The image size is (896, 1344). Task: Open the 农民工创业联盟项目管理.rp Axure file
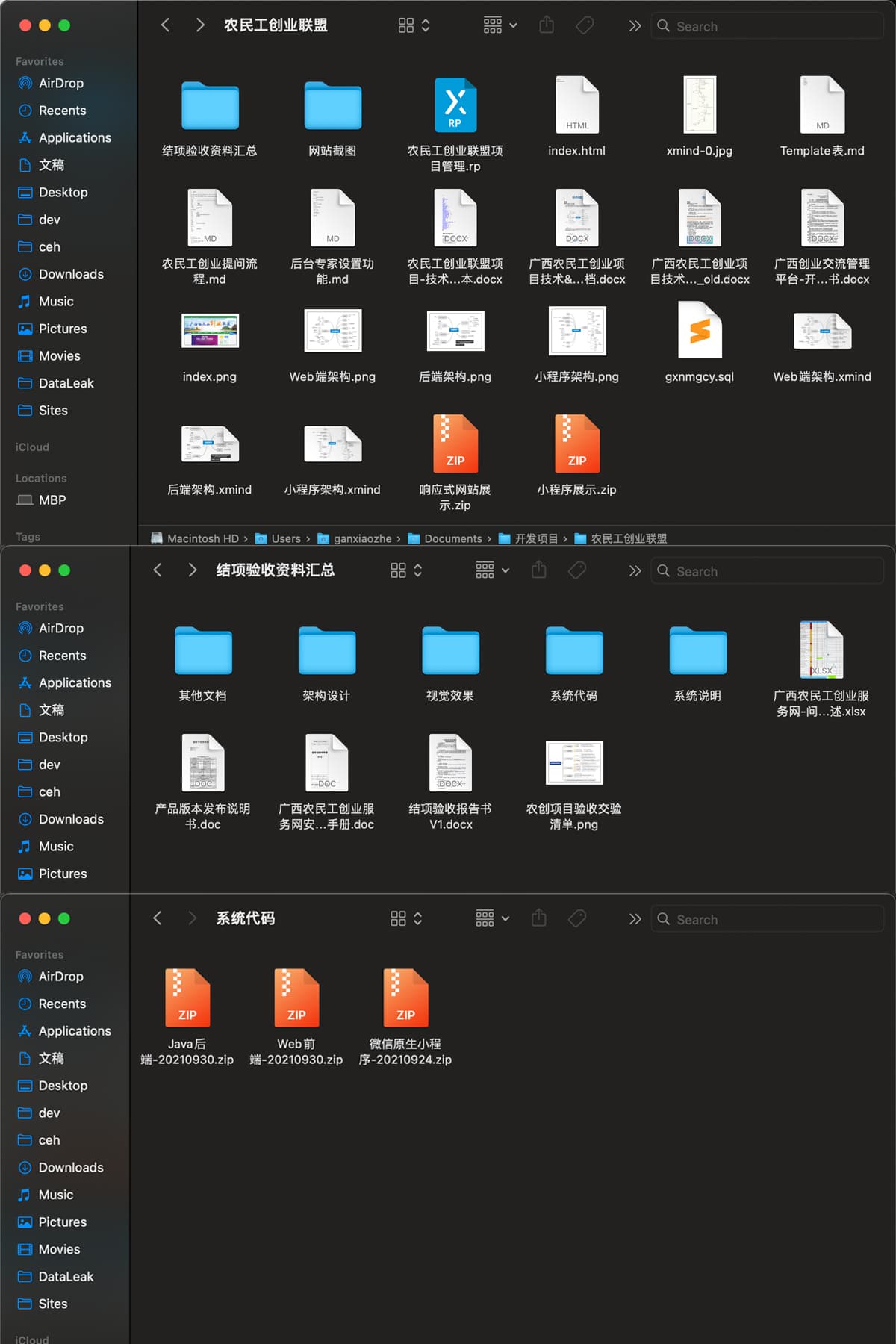(455, 105)
